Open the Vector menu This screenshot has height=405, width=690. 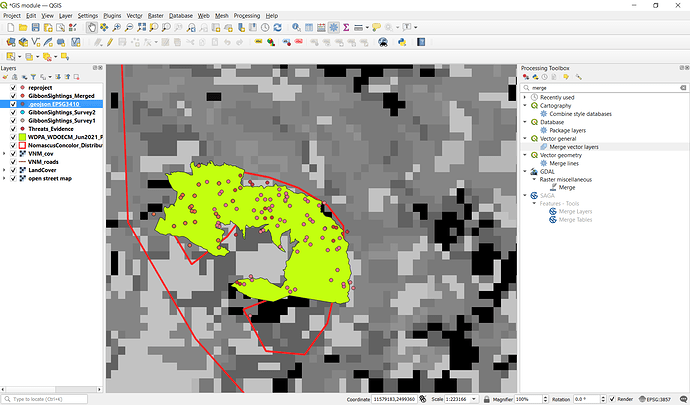[134, 16]
